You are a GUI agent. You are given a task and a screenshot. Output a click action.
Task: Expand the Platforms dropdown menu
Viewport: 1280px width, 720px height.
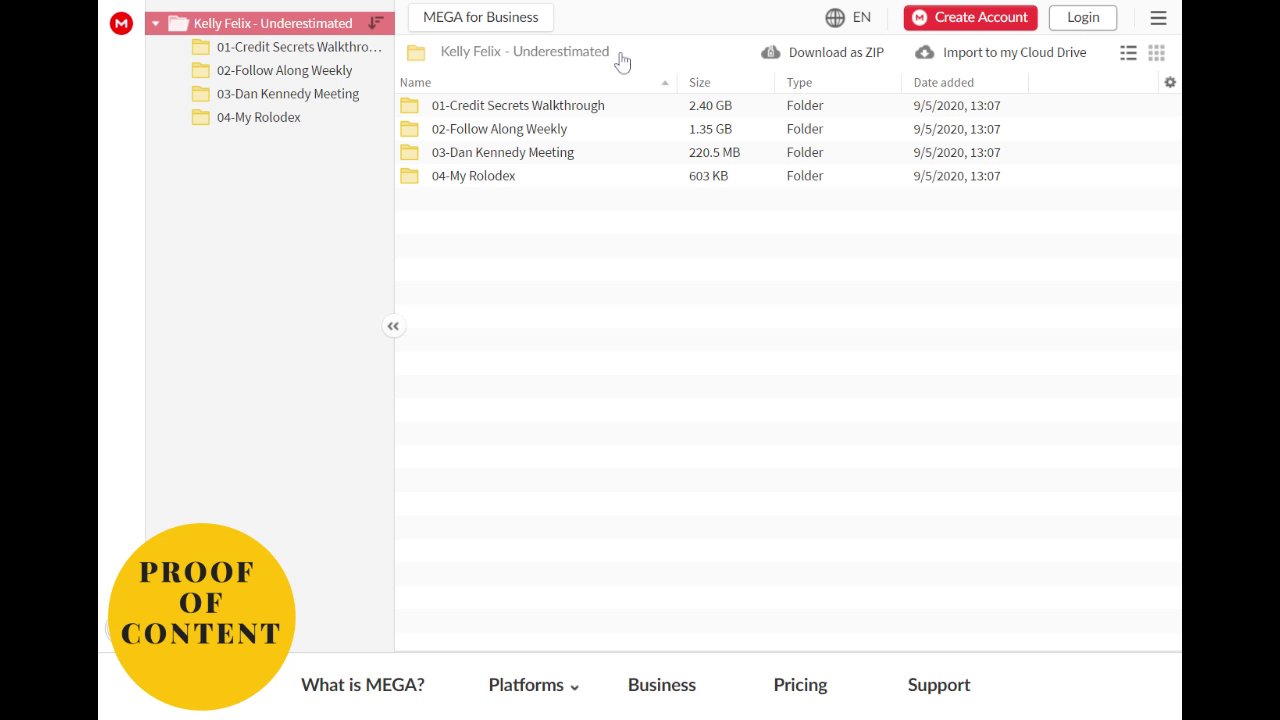point(533,685)
